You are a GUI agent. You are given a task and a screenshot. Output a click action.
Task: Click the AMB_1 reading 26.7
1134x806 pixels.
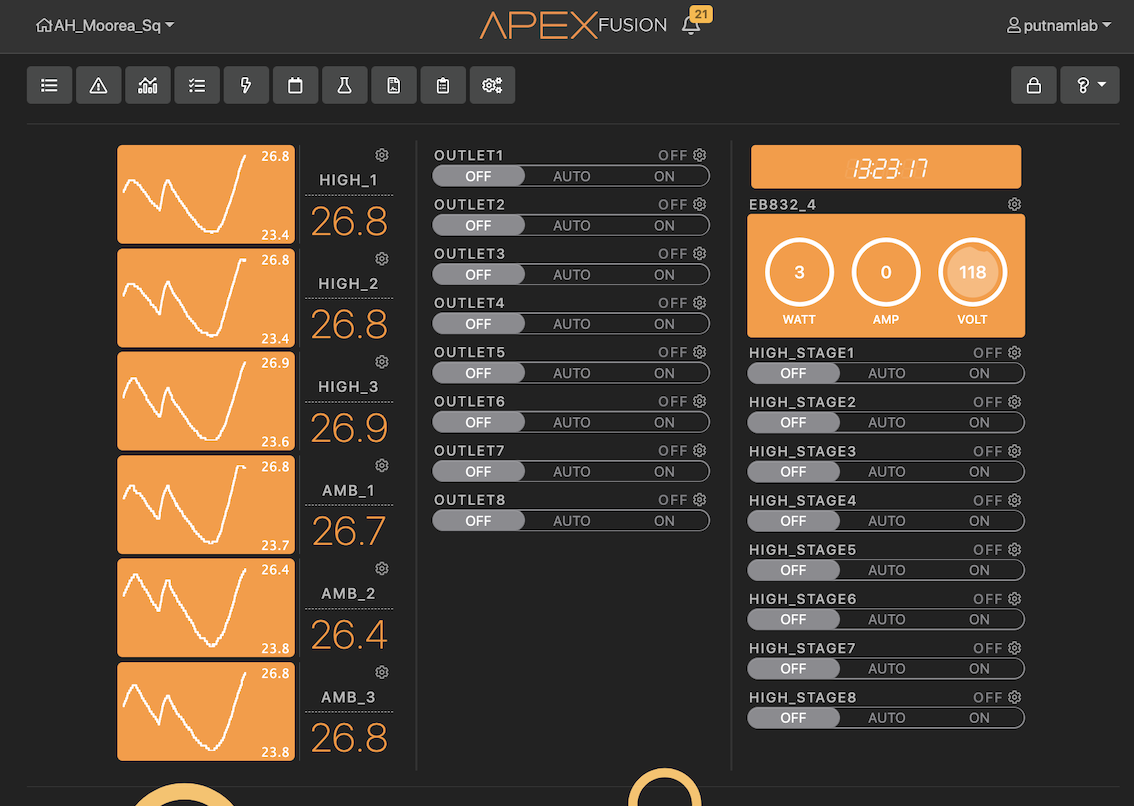(x=349, y=531)
